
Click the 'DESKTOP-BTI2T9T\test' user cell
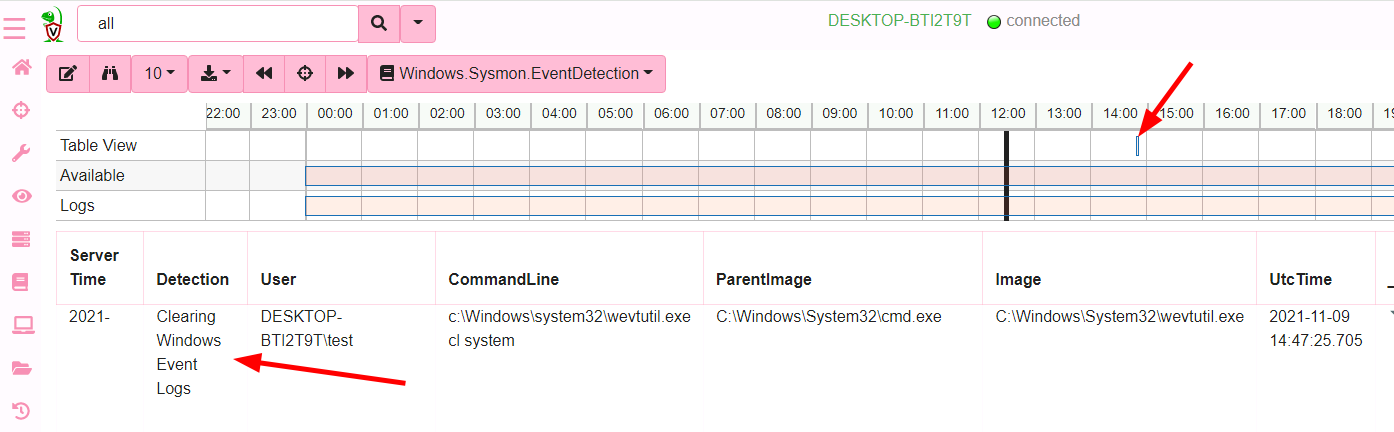pyautogui.click(x=307, y=329)
